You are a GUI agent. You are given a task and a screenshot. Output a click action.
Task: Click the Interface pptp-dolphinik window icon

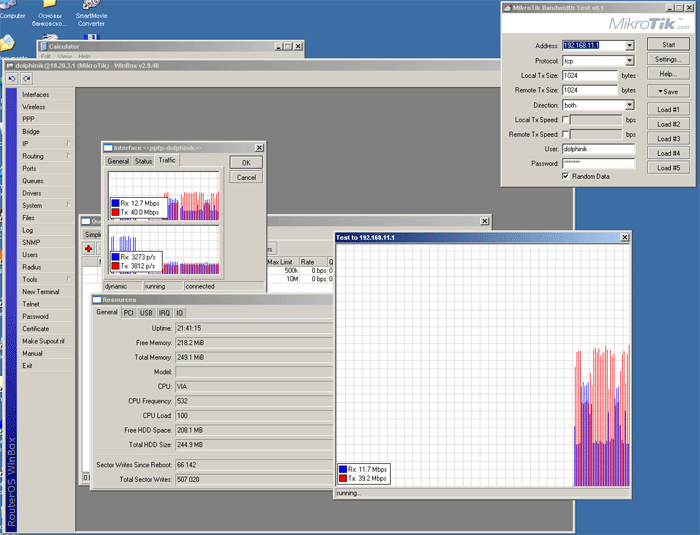pos(108,148)
